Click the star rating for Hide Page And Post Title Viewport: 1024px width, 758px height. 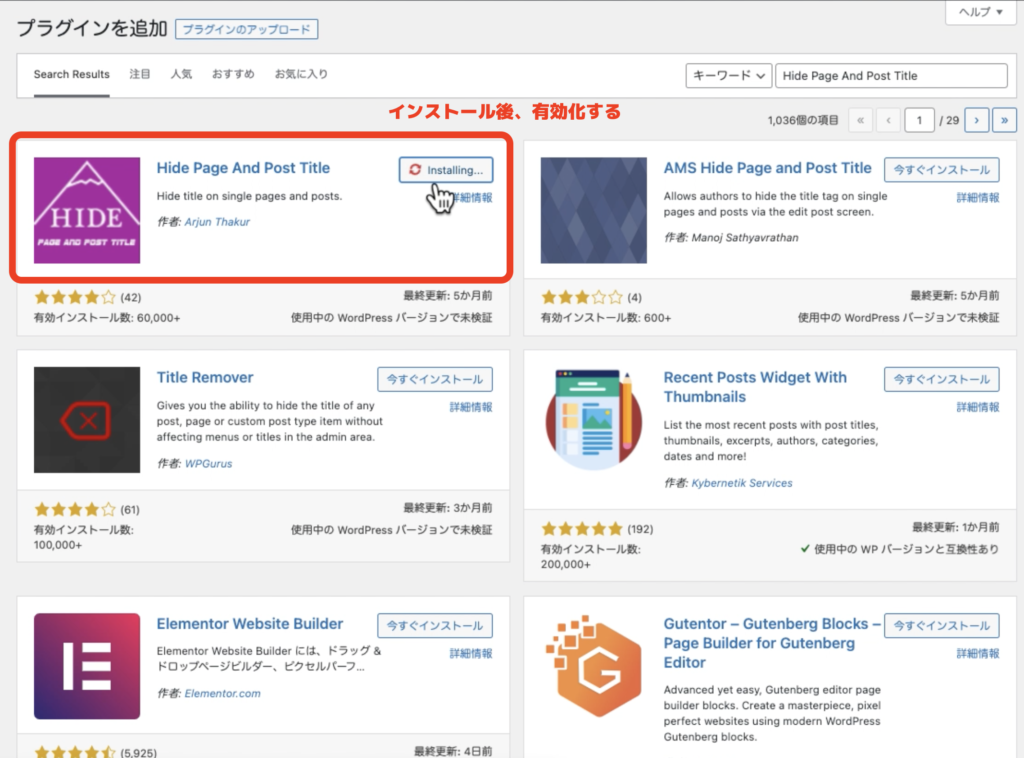(75, 298)
